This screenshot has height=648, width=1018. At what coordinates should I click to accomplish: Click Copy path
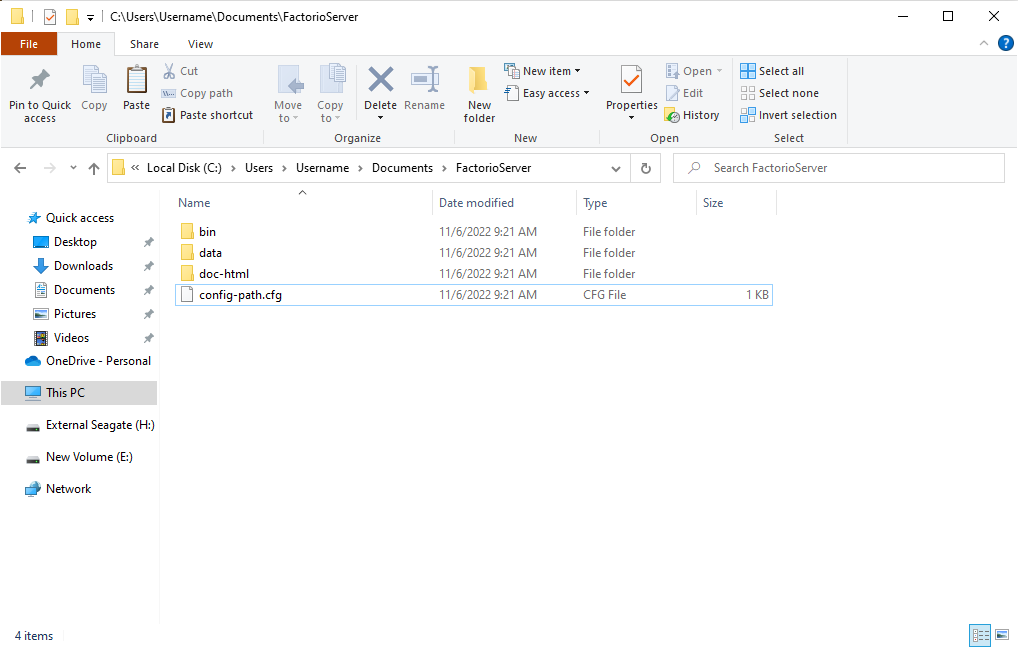[x=197, y=93]
